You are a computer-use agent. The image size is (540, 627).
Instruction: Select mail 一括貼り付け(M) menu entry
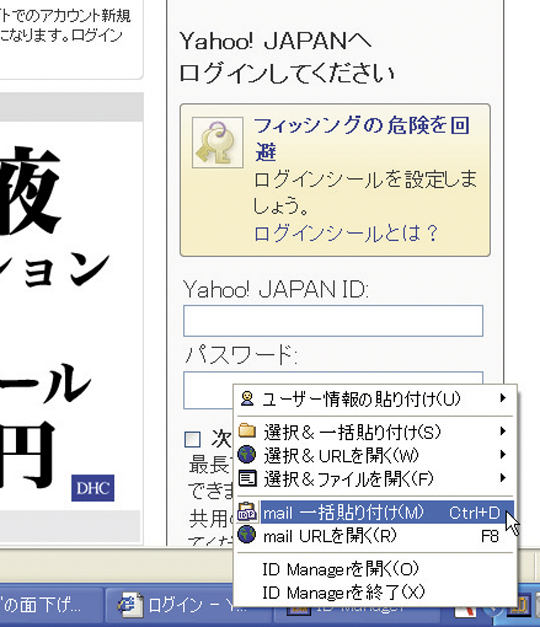(375, 512)
